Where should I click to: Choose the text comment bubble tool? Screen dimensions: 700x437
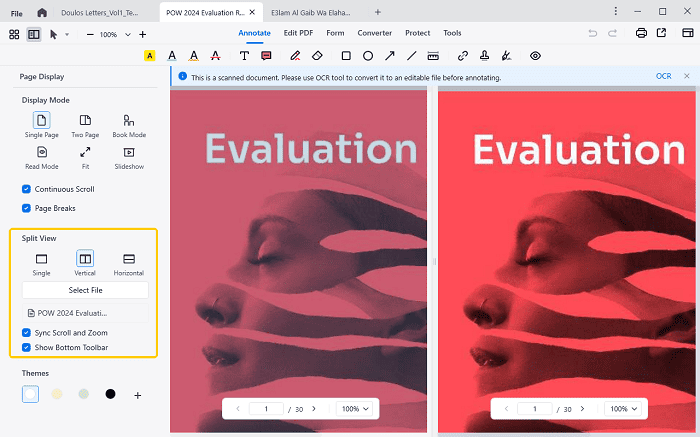pos(267,56)
